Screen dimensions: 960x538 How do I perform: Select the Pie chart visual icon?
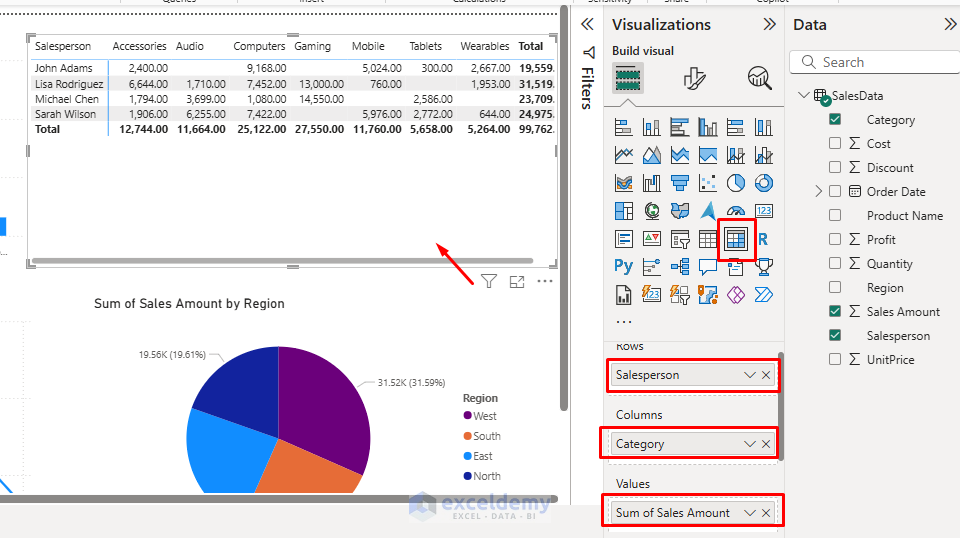coord(735,183)
